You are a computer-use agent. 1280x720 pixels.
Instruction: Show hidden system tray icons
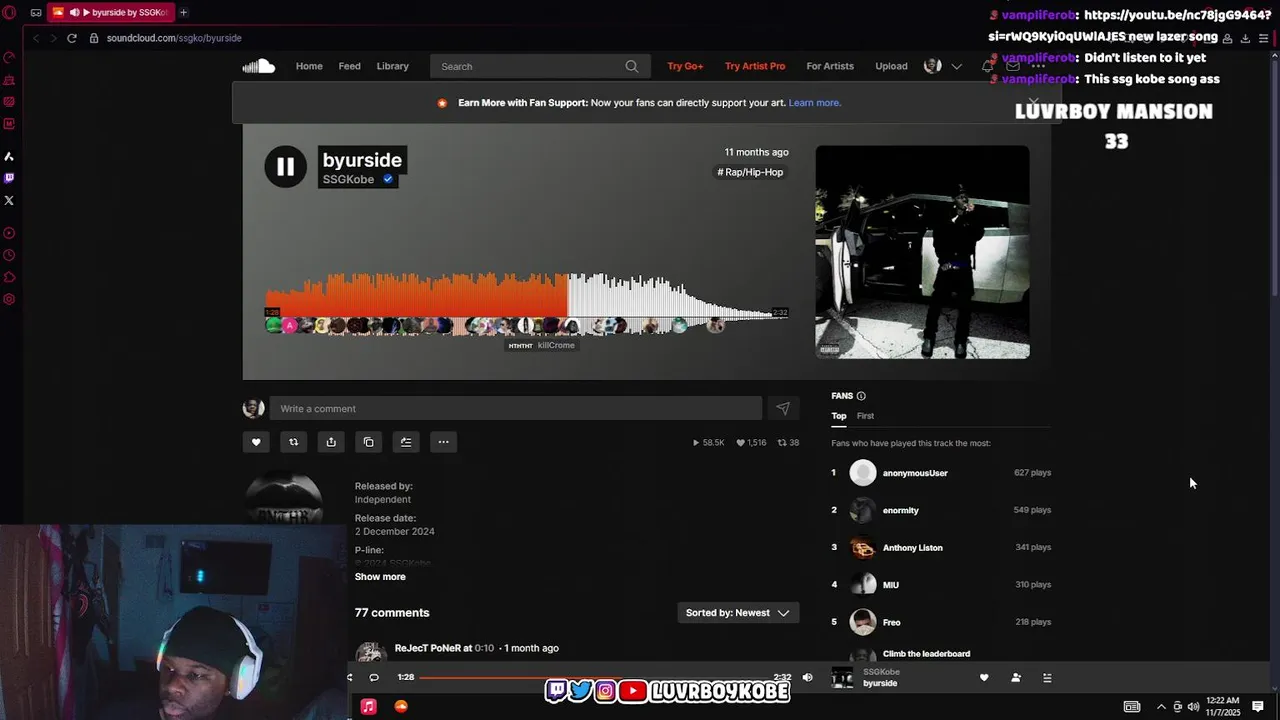1161,707
